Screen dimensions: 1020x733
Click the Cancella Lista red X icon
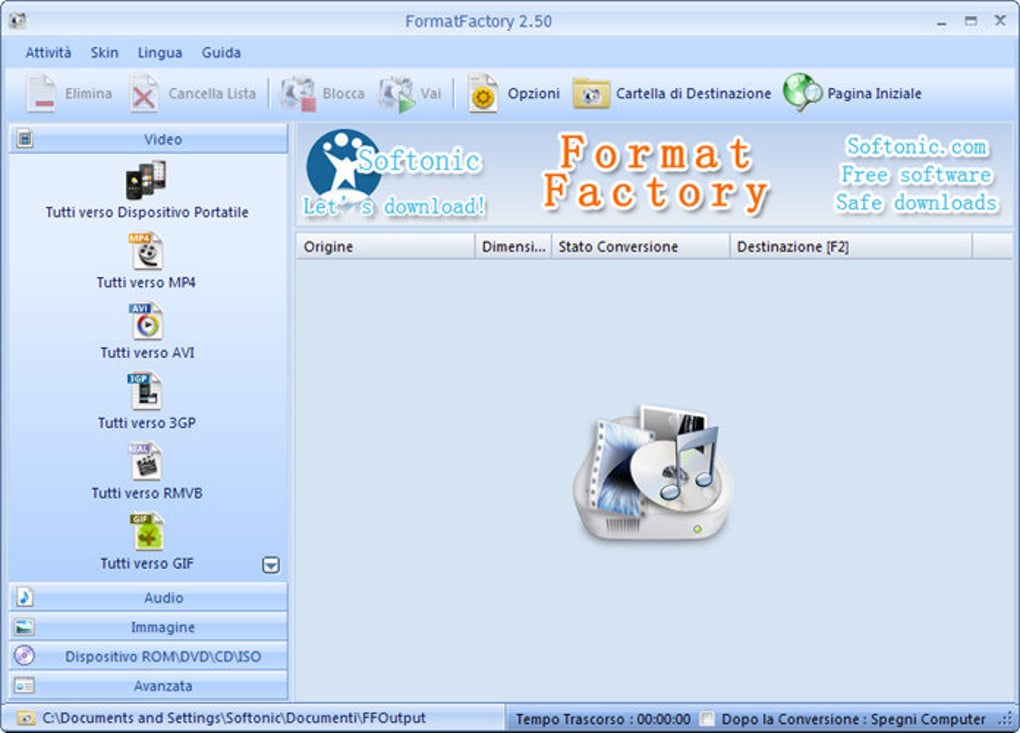click(x=144, y=94)
